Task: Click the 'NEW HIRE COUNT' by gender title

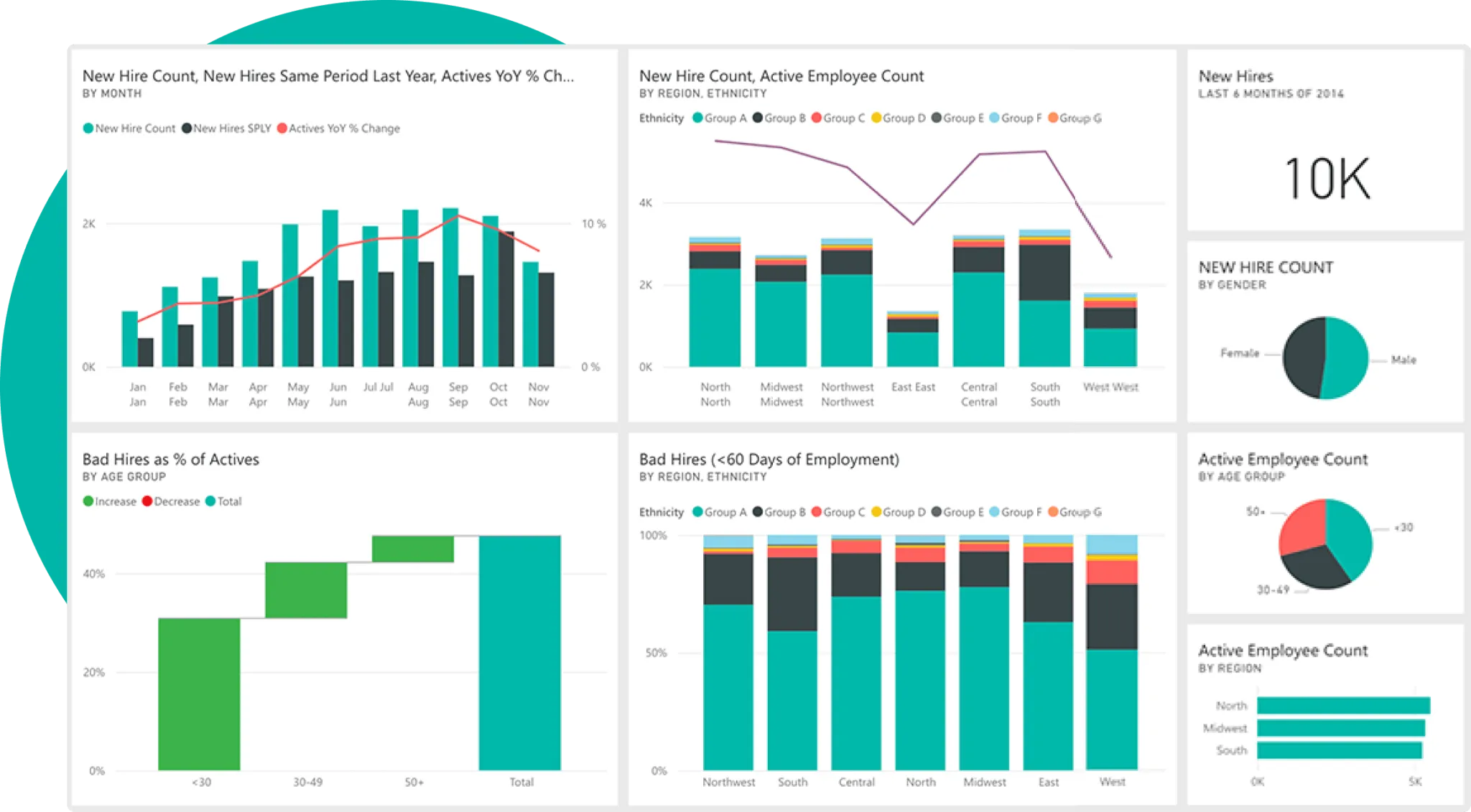Action: [1266, 268]
